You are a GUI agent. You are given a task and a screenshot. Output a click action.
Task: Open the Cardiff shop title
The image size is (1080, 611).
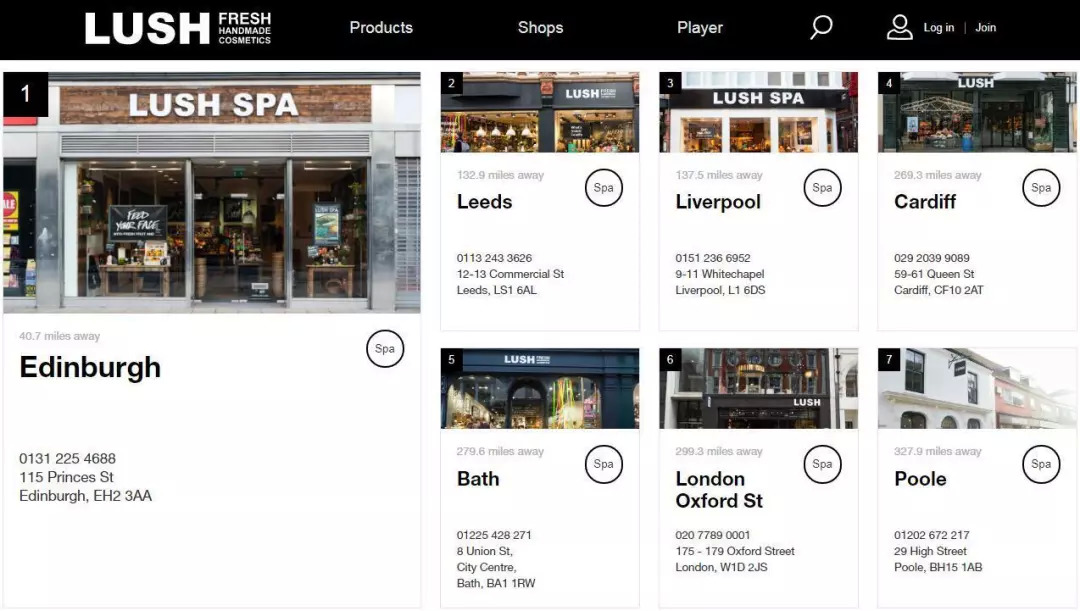click(x=925, y=202)
